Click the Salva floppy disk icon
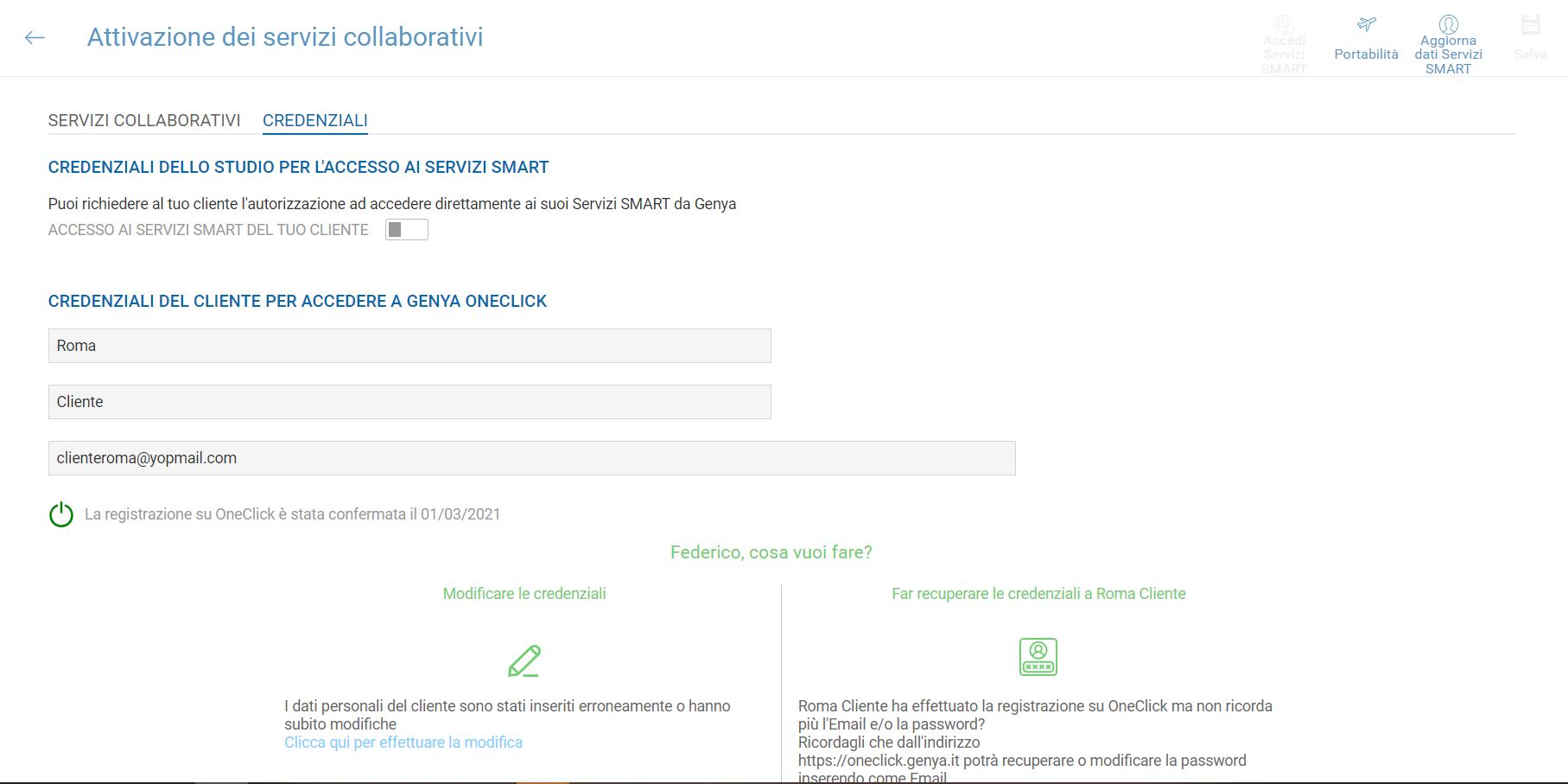1568x784 pixels. click(1530, 24)
